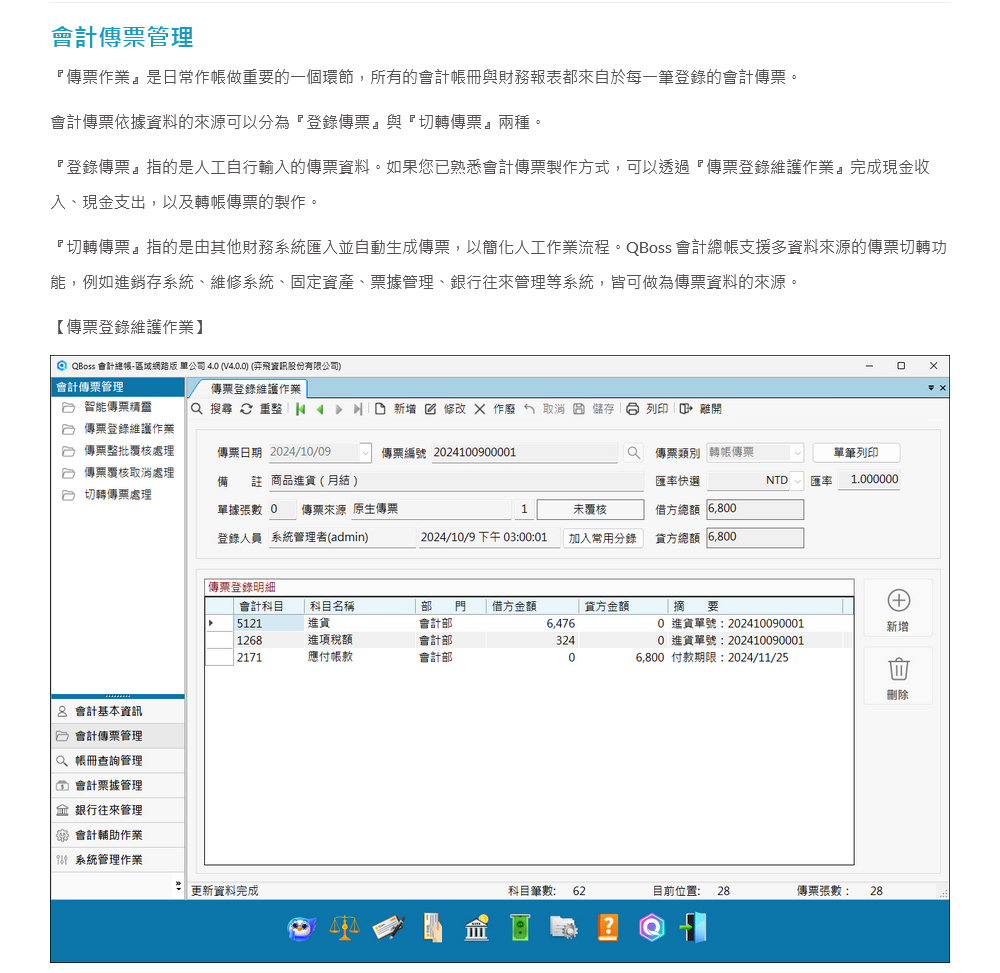1000x973 pixels.
Task: Click the folder with gear dock icon
Action: pyautogui.click(x=564, y=928)
